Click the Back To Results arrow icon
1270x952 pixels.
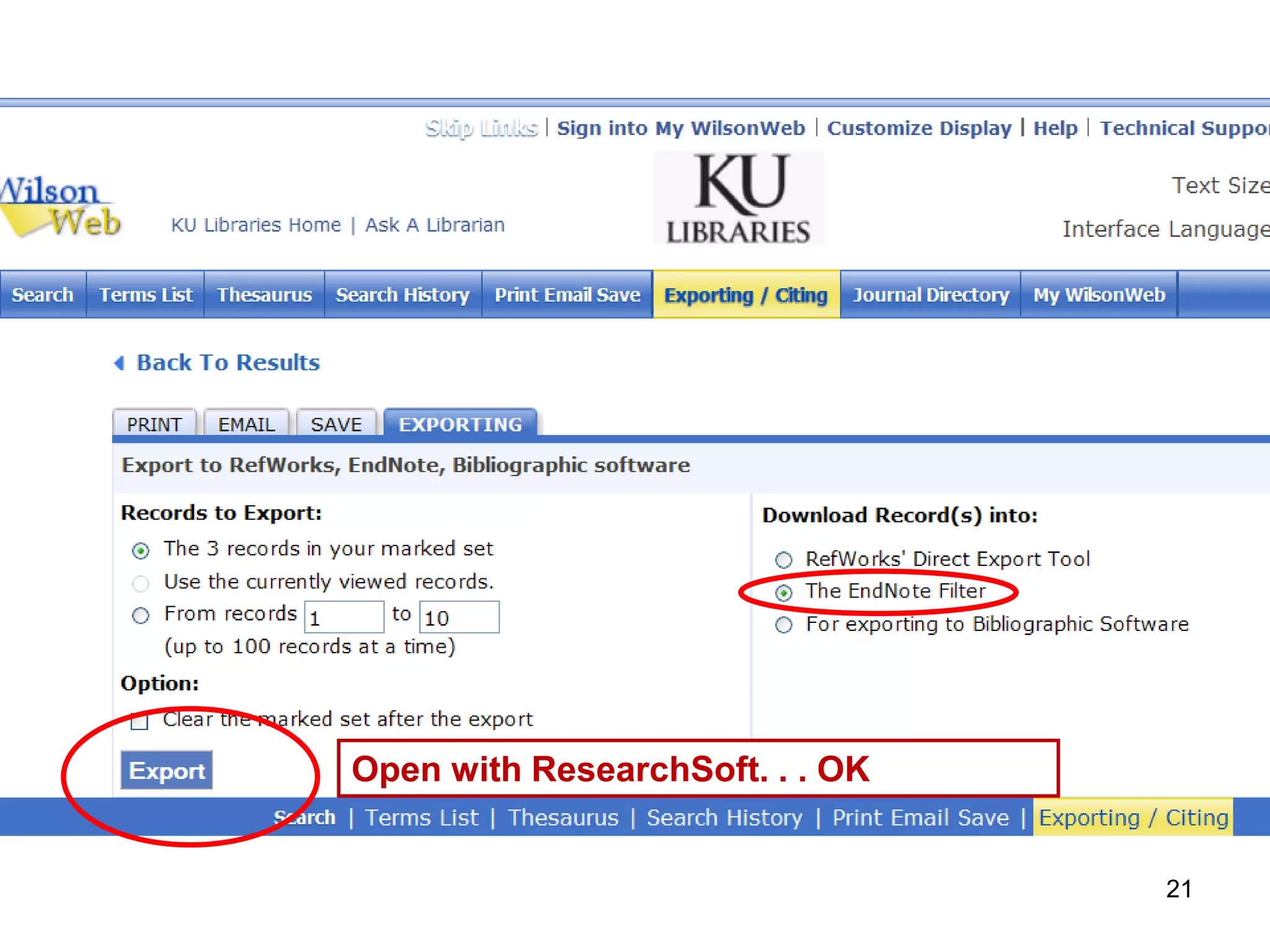tap(119, 363)
